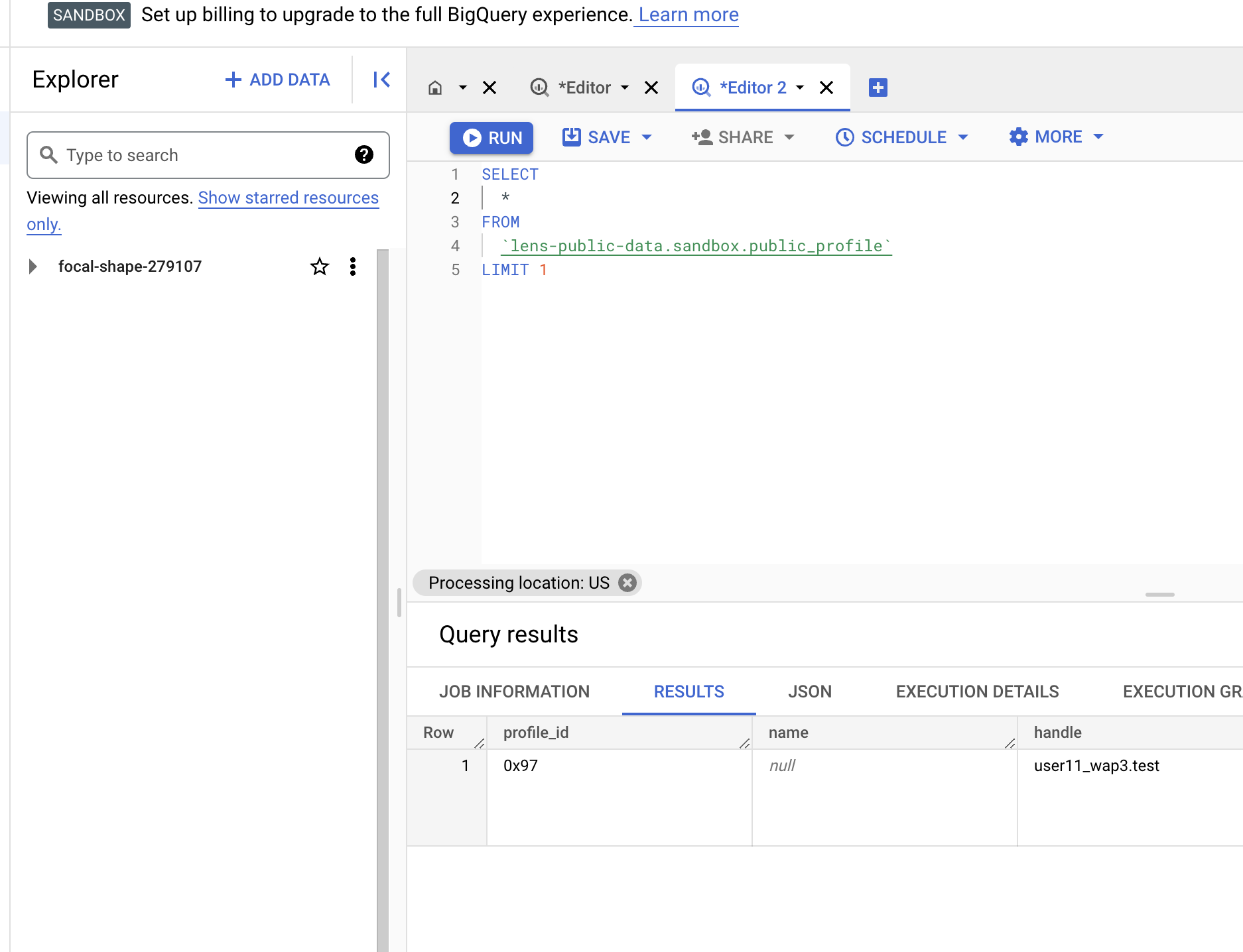Star the focal-shape-279107 project

pyautogui.click(x=320, y=267)
